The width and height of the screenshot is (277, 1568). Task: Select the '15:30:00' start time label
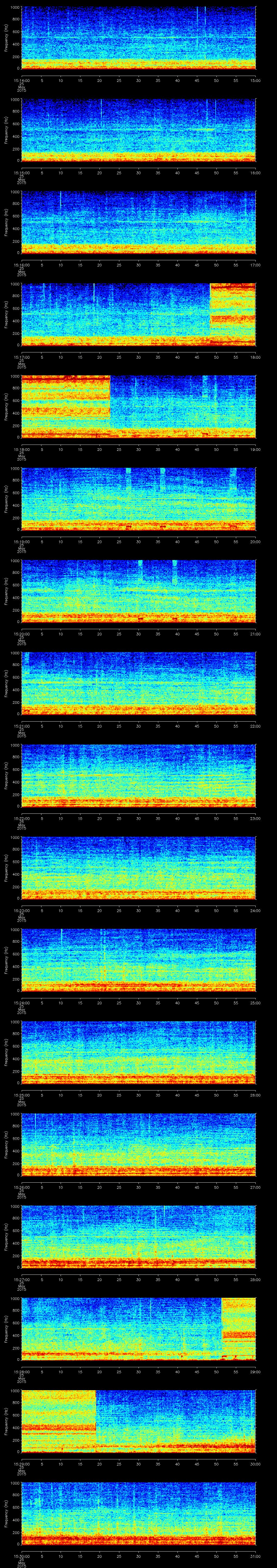[x=21, y=1556]
